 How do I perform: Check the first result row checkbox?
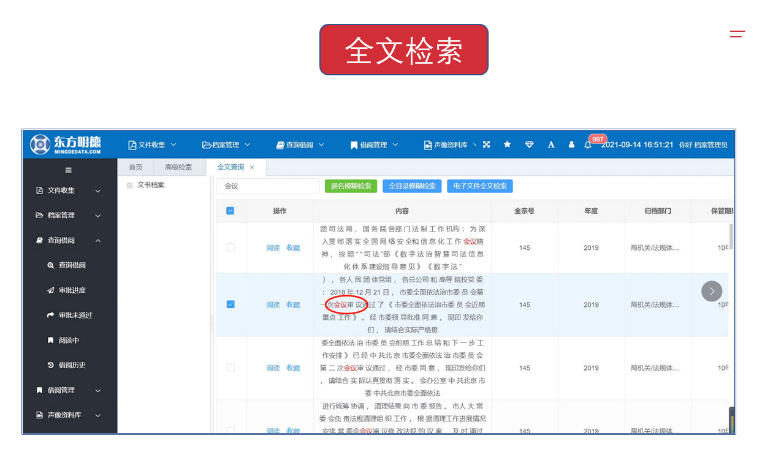pos(230,247)
